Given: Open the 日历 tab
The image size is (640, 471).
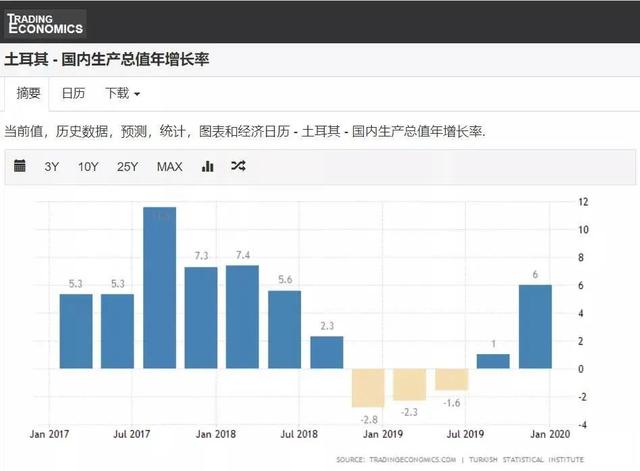Looking at the screenshot, I should [73, 94].
